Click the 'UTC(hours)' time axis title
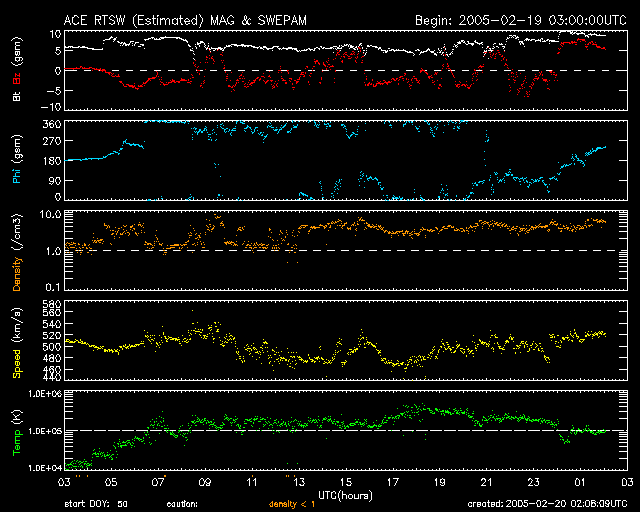Viewport: 640px width, 512px height. [345, 496]
